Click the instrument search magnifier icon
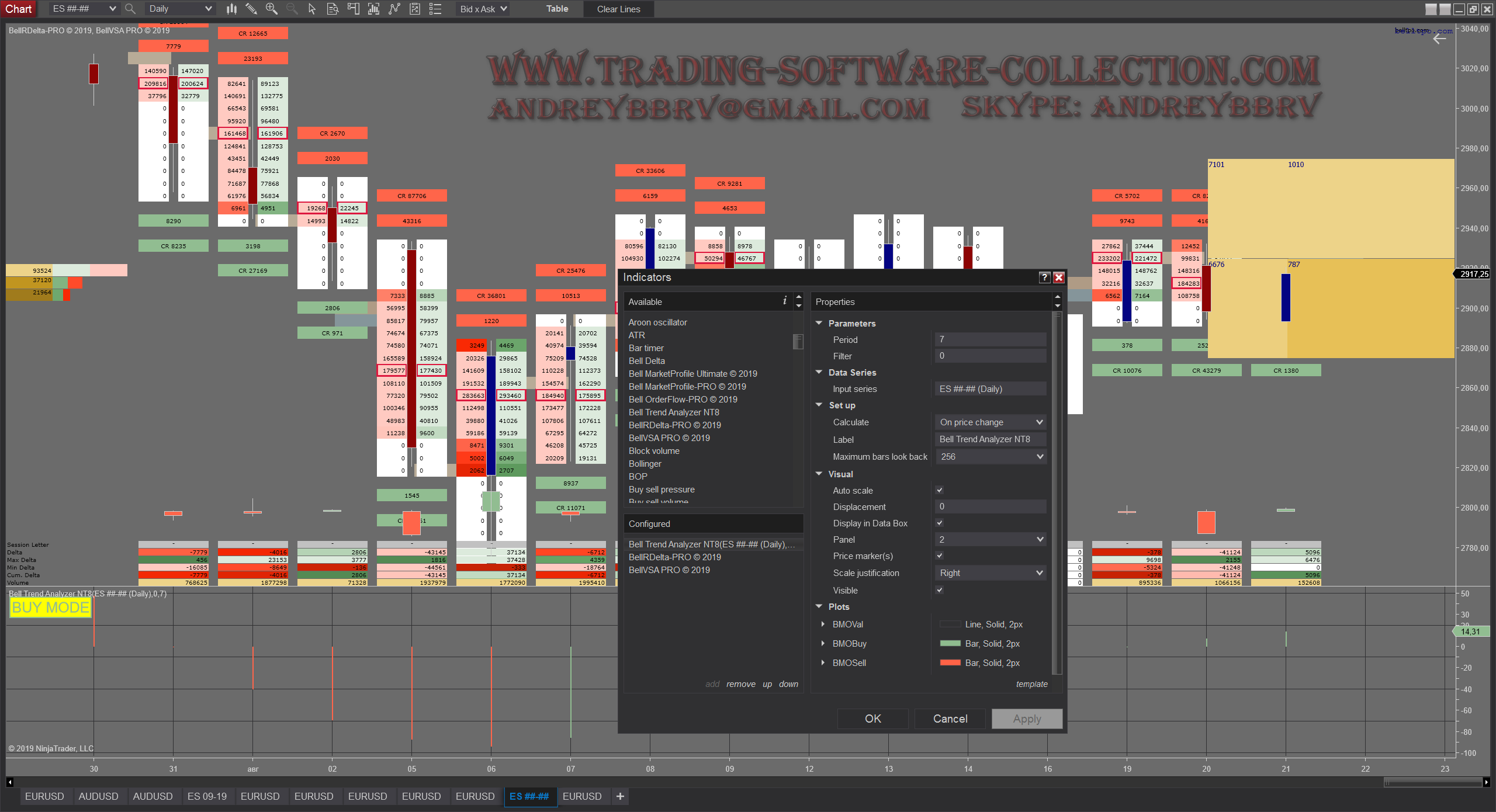 pyautogui.click(x=130, y=9)
